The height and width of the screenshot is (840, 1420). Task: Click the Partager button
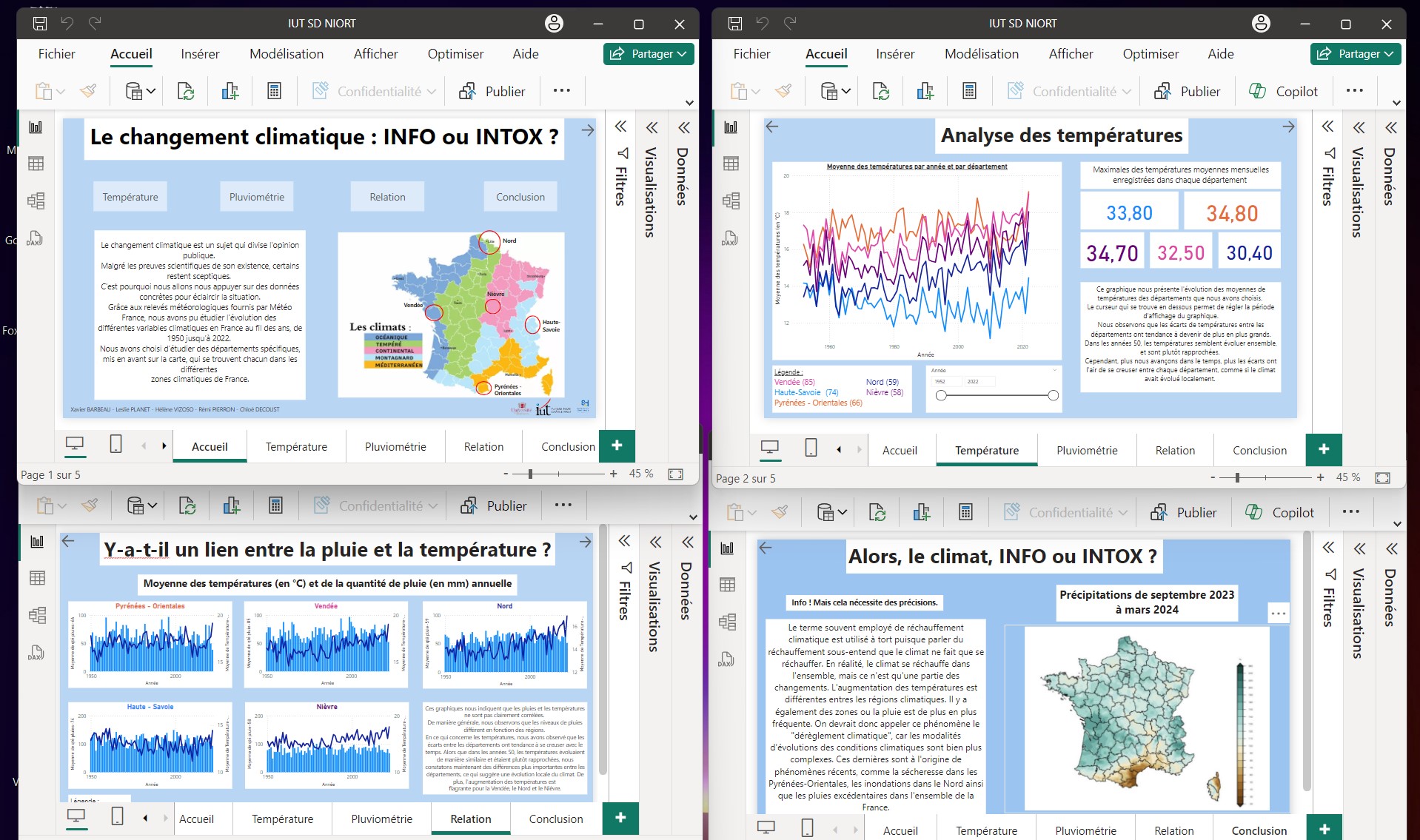[643, 53]
